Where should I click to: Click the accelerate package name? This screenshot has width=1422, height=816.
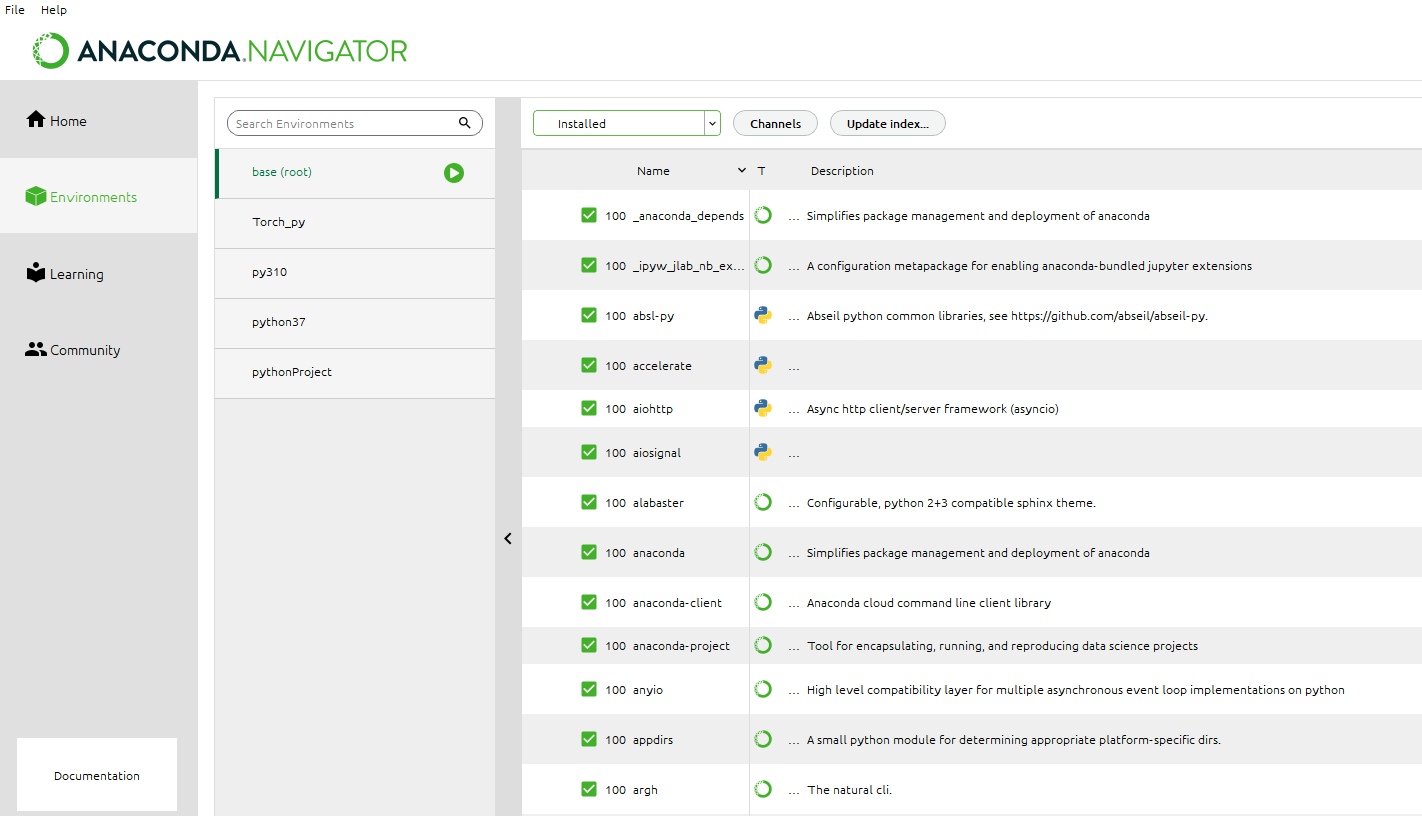[x=662, y=365]
